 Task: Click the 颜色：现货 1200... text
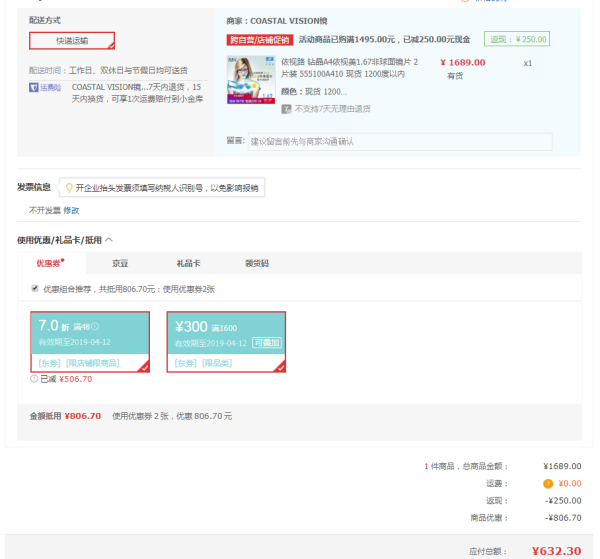point(314,92)
